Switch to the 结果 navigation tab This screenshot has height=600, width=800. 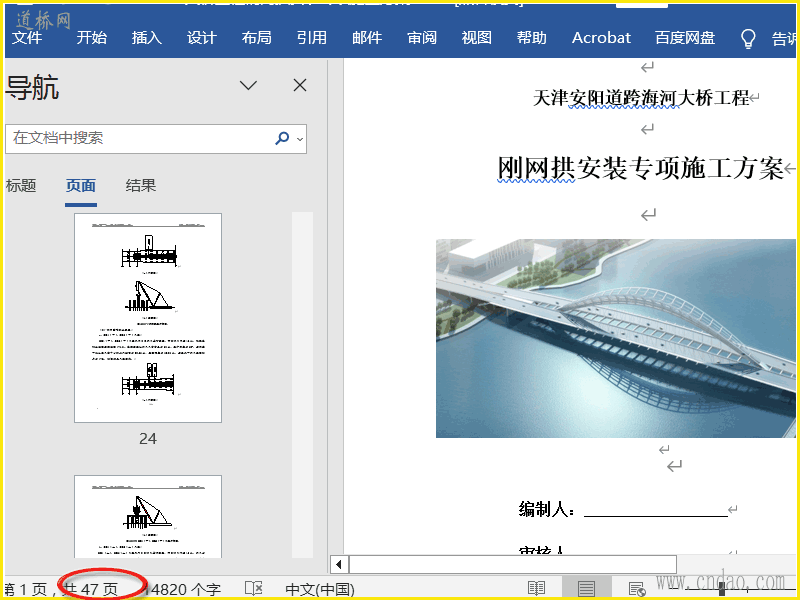(141, 185)
